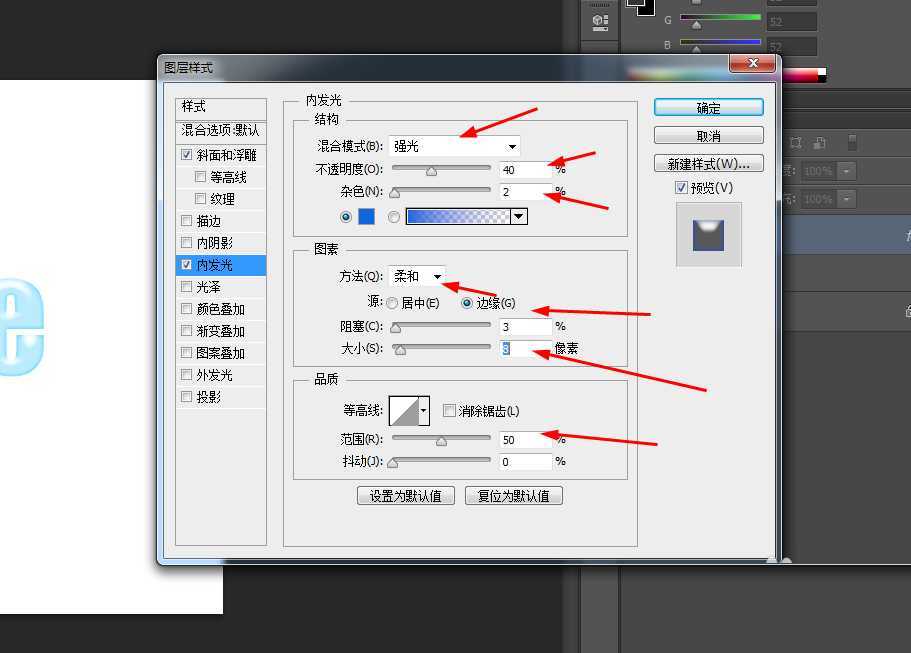The height and width of the screenshot is (653, 911).
Task: Click the 3D panel icon in the right dock
Action: [598, 20]
